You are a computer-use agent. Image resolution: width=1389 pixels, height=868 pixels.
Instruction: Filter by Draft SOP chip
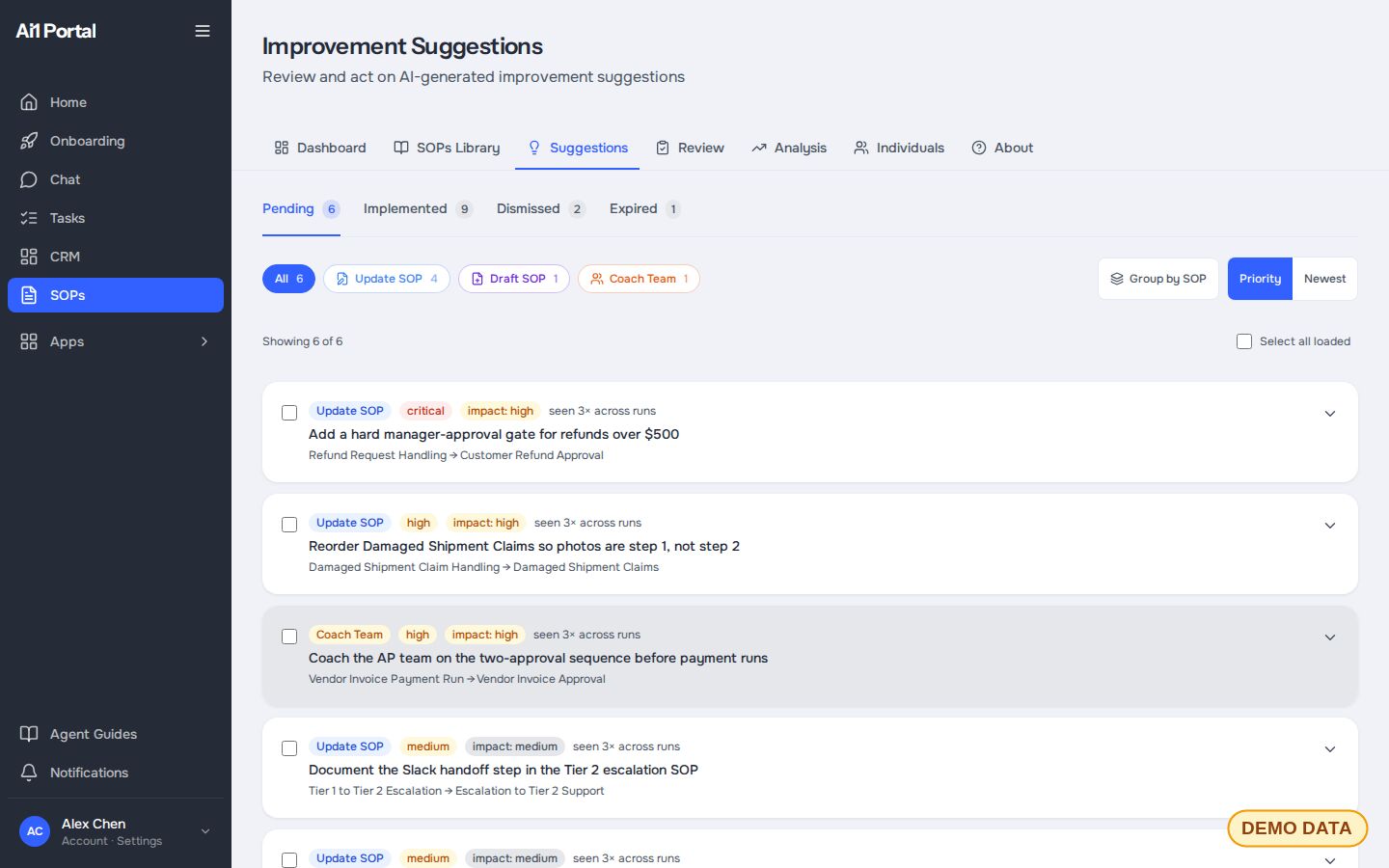pos(514,279)
